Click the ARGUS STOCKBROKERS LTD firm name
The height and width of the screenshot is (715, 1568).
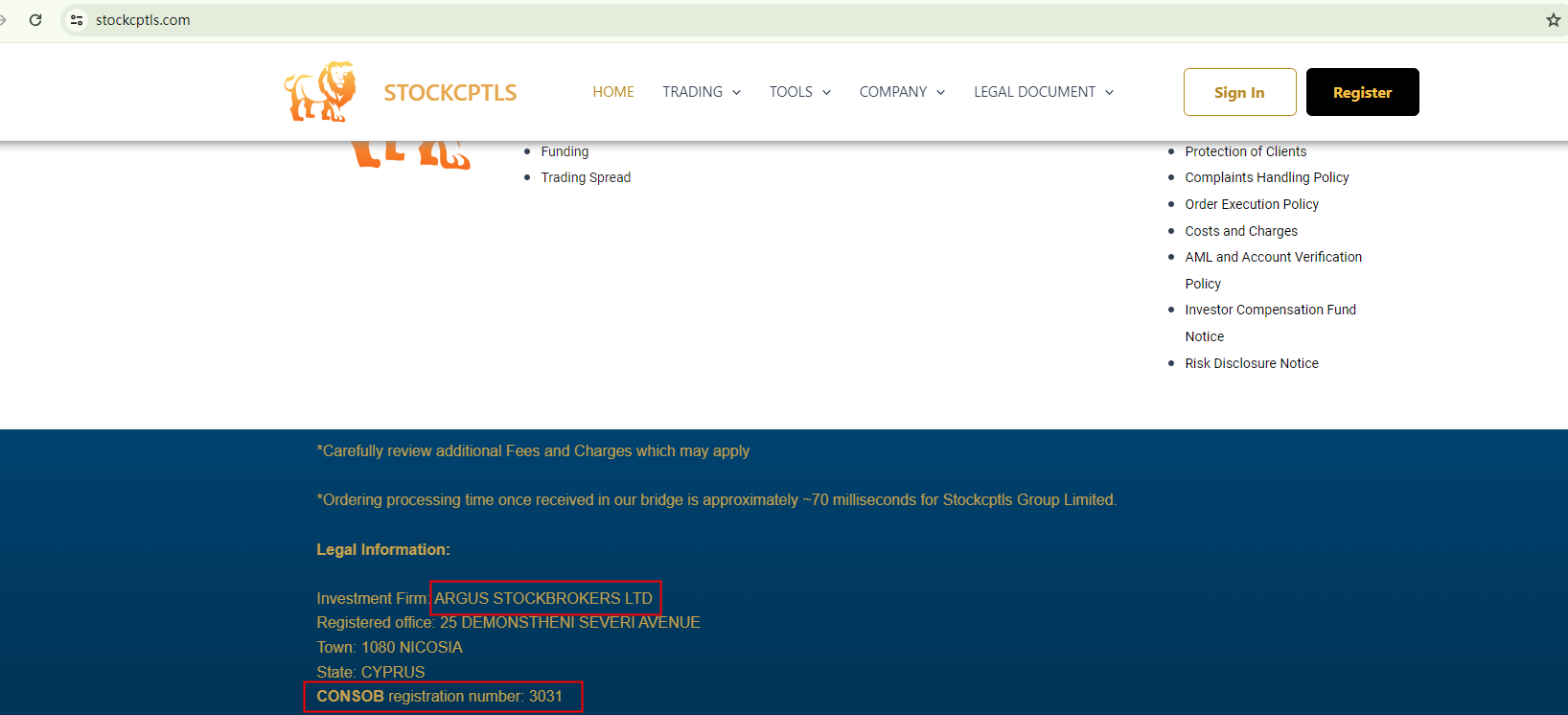coord(543,598)
